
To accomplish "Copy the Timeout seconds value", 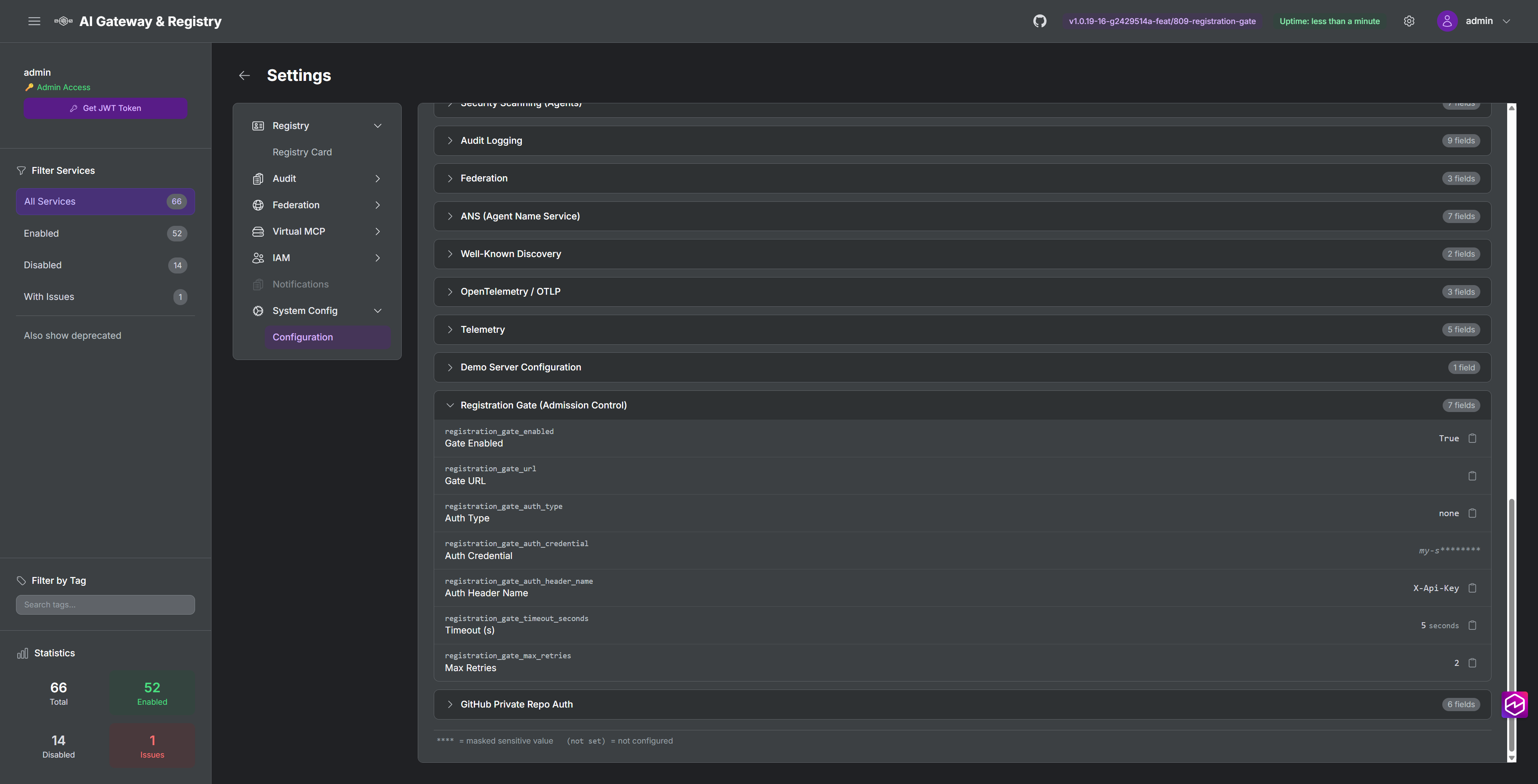I will (1472, 625).
